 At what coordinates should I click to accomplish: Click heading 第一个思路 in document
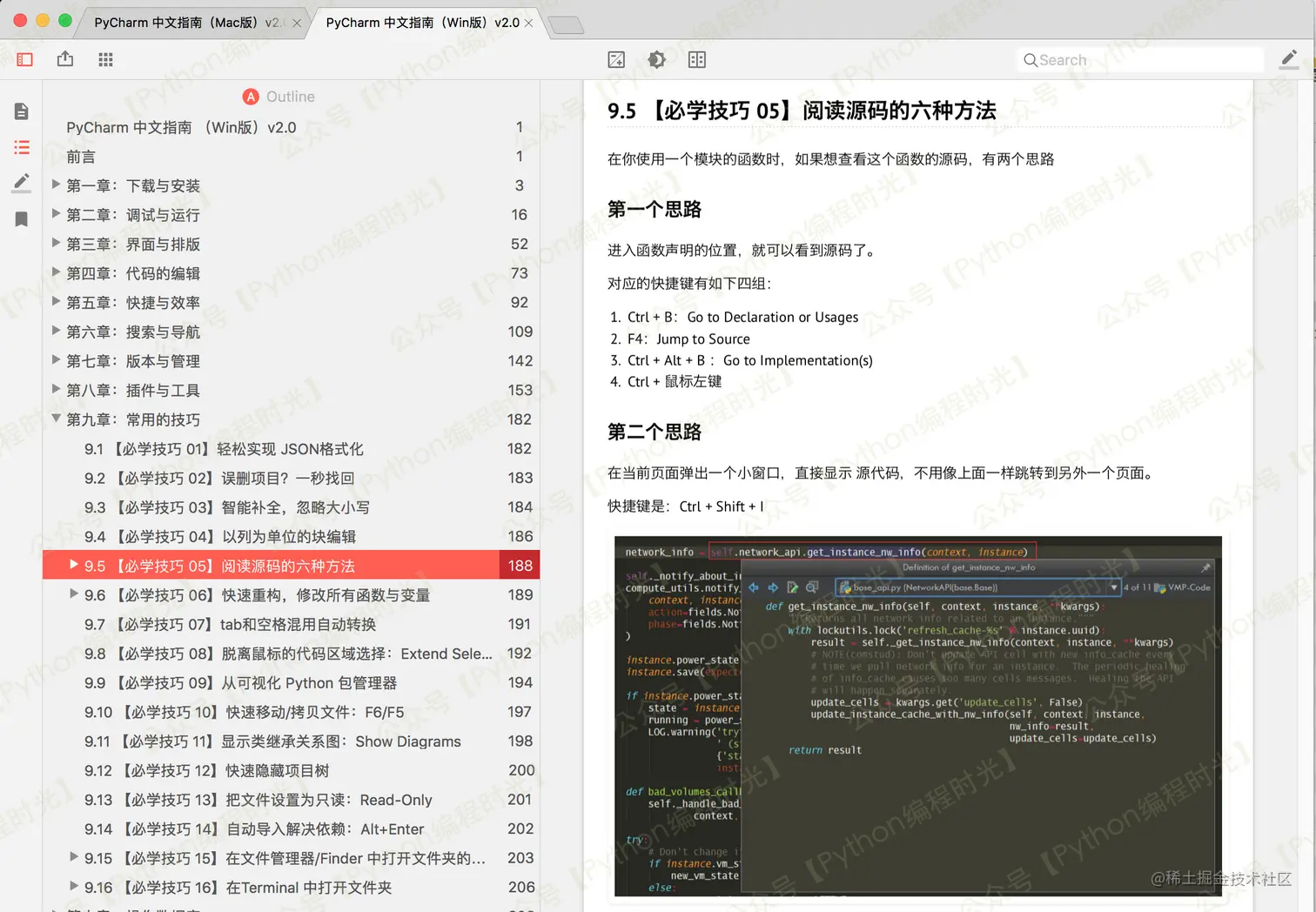coord(655,209)
